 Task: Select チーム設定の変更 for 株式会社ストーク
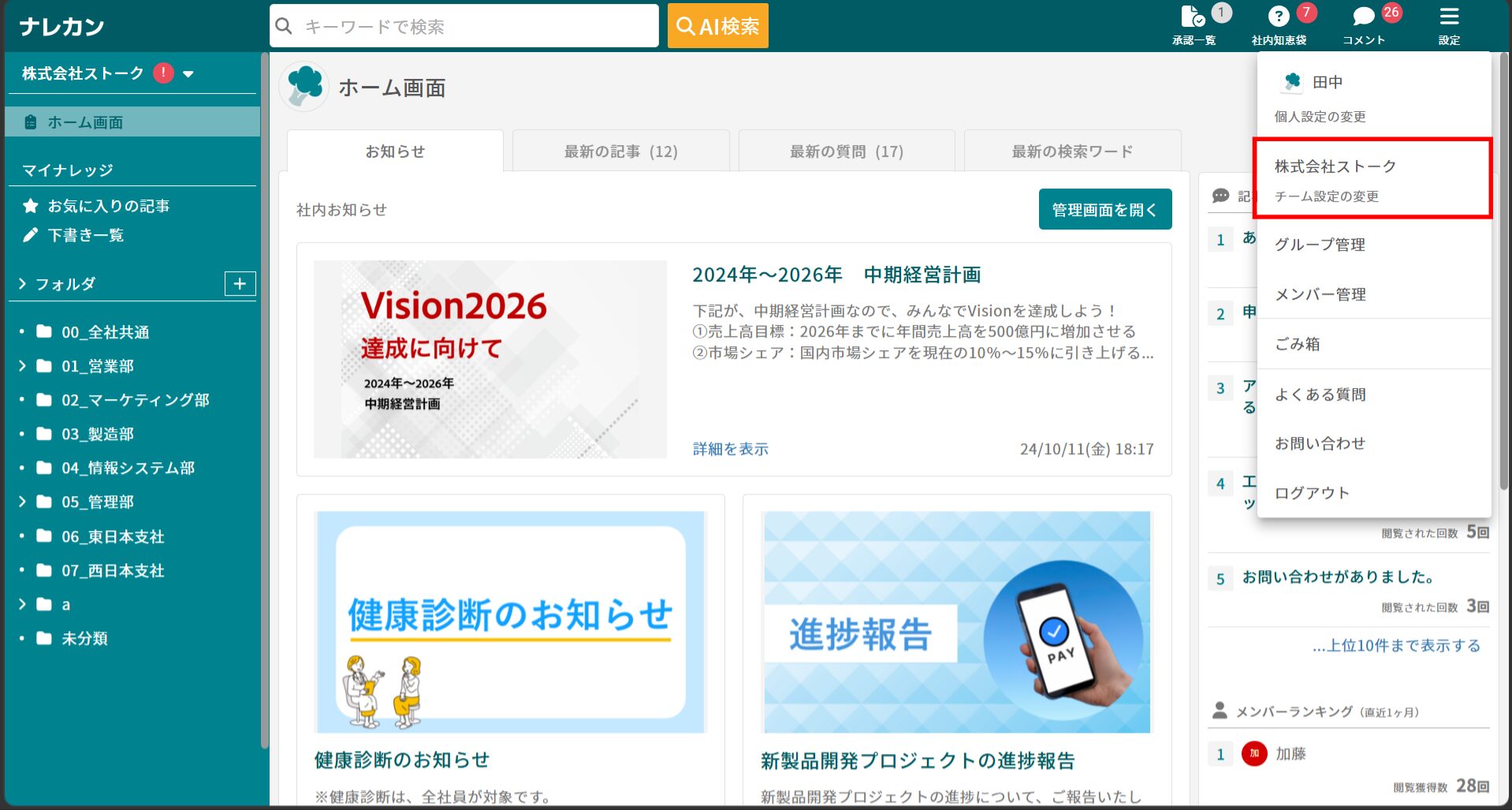coord(1327,196)
